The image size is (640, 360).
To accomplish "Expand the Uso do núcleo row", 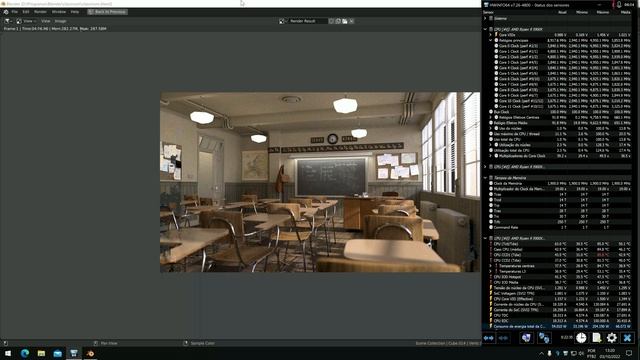I will tap(491, 128).
